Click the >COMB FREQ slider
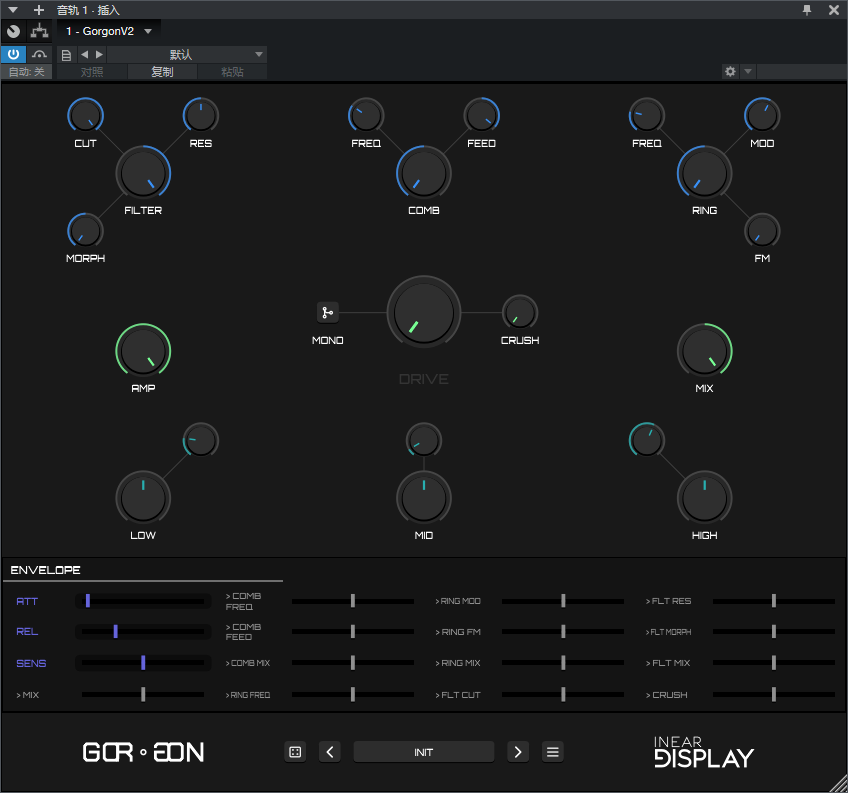Viewport: 848px width, 793px height. pyautogui.click(x=353, y=600)
